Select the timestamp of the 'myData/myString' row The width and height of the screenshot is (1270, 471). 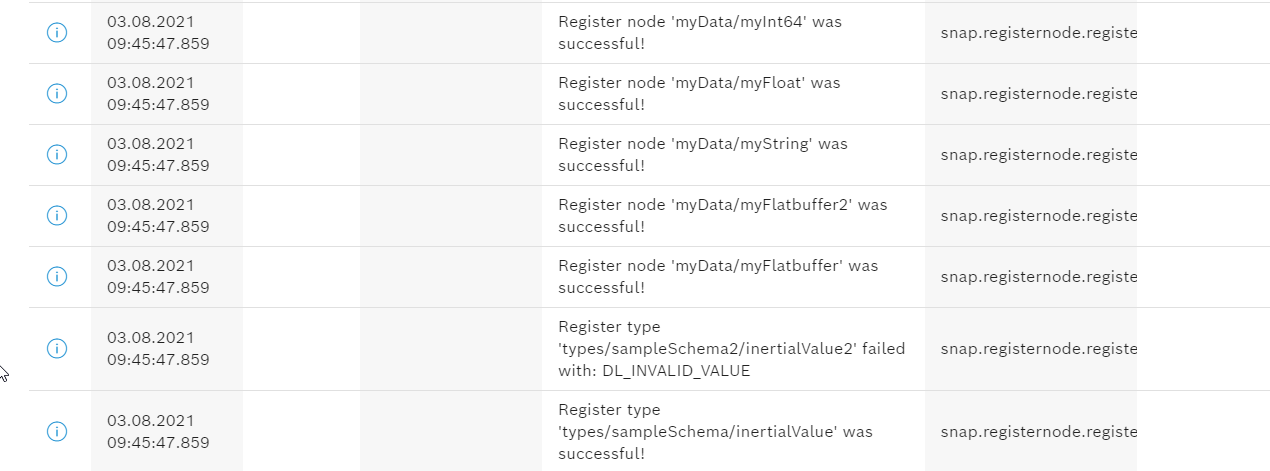click(158, 154)
